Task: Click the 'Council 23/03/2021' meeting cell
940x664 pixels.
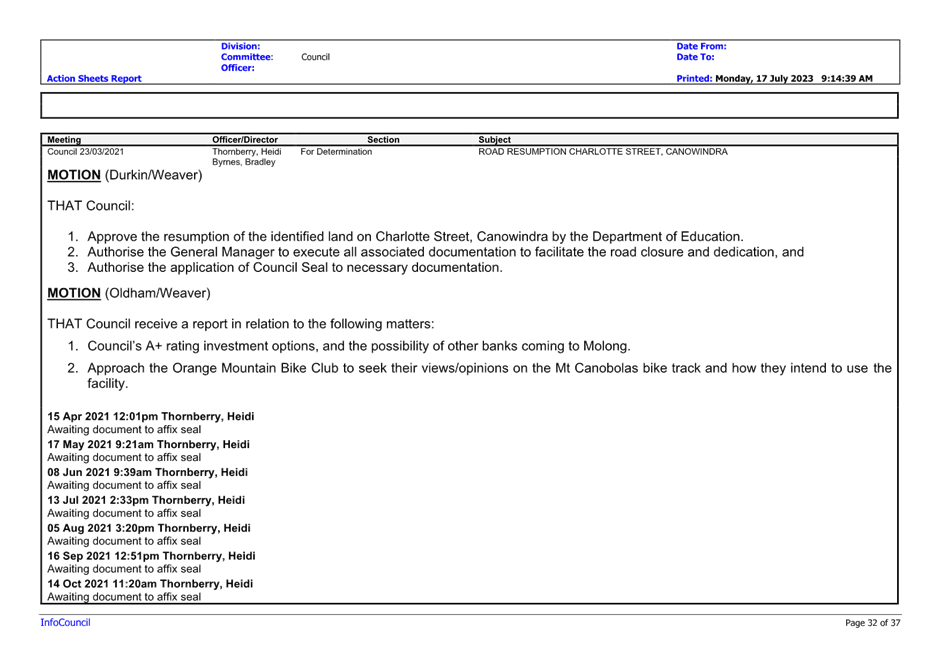Action: pos(86,152)
